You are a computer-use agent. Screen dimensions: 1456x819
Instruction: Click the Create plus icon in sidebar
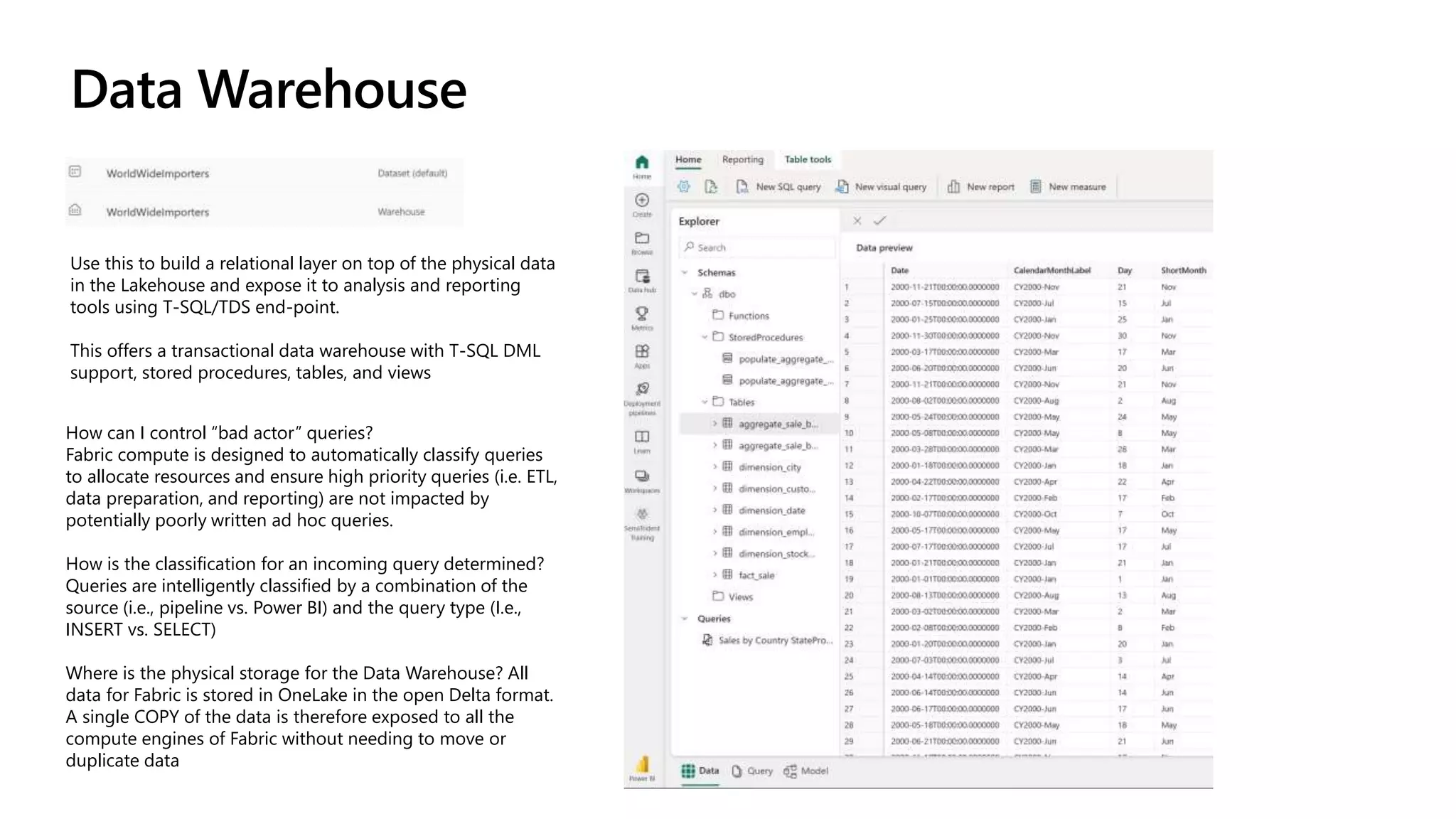pos(642,200)
